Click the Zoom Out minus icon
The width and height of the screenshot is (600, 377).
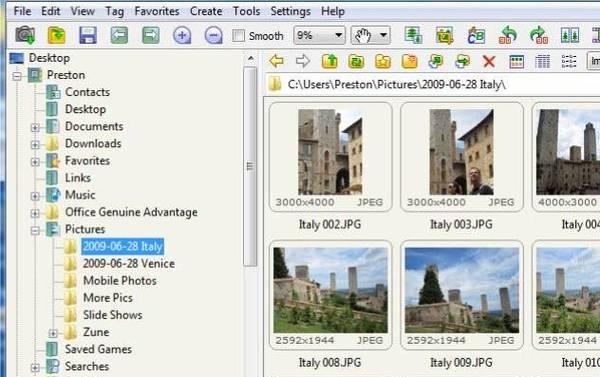[213, 36]
